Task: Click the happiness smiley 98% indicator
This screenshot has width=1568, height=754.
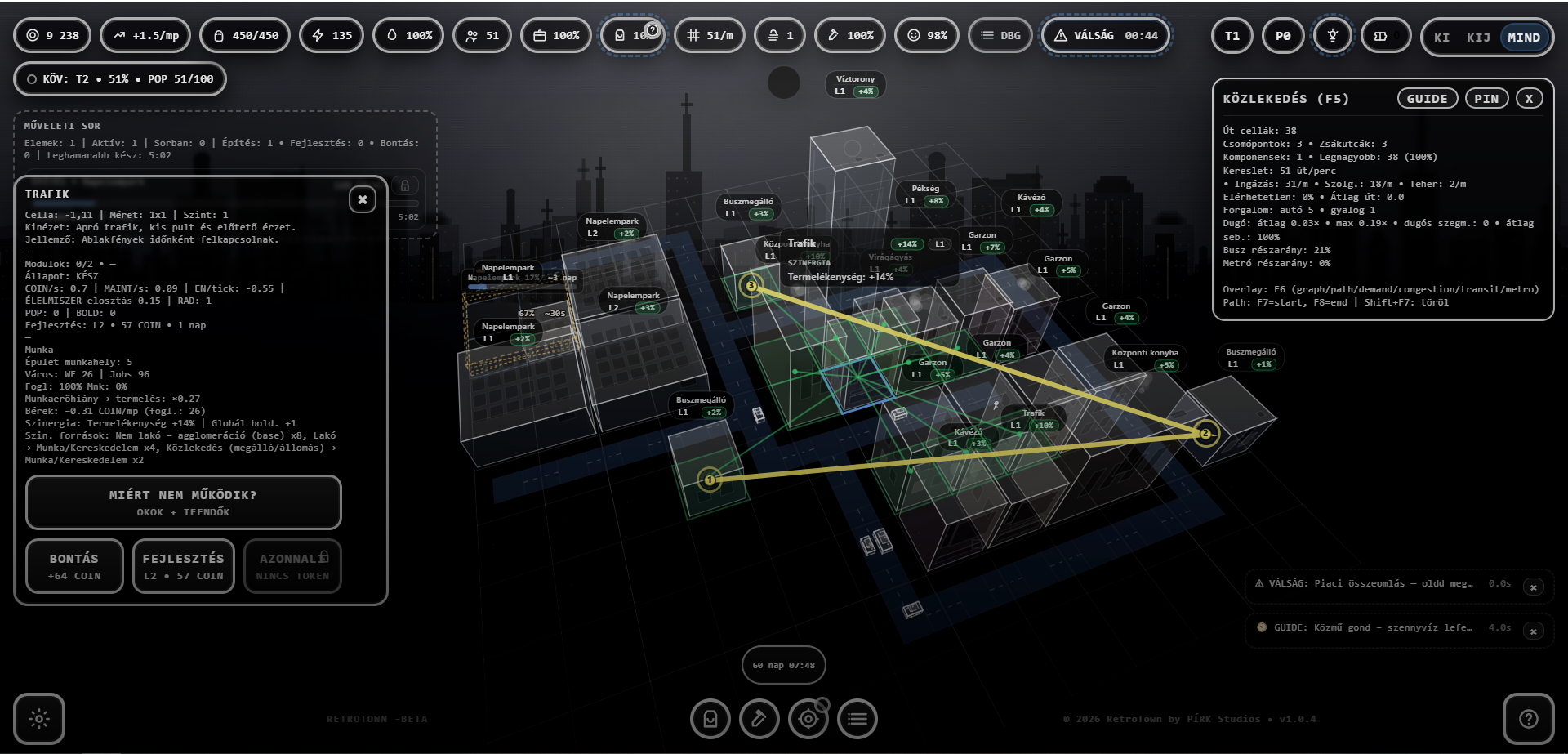Action: click(926, 35)
